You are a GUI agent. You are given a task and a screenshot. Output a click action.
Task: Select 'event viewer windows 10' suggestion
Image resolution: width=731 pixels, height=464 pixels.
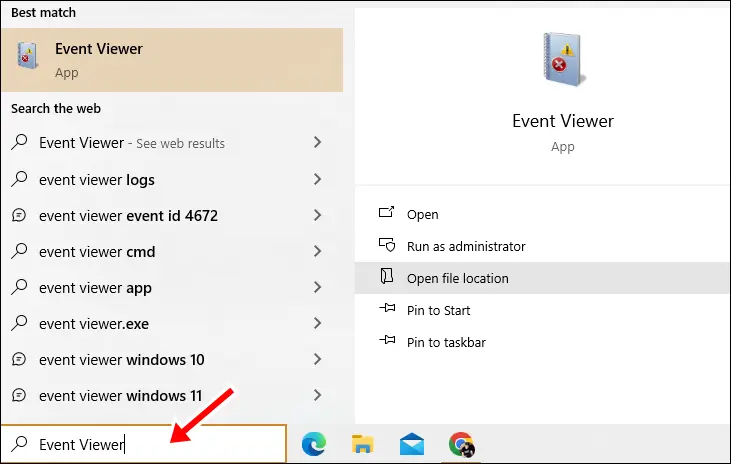pyautogui.click(x=121, y=360)
